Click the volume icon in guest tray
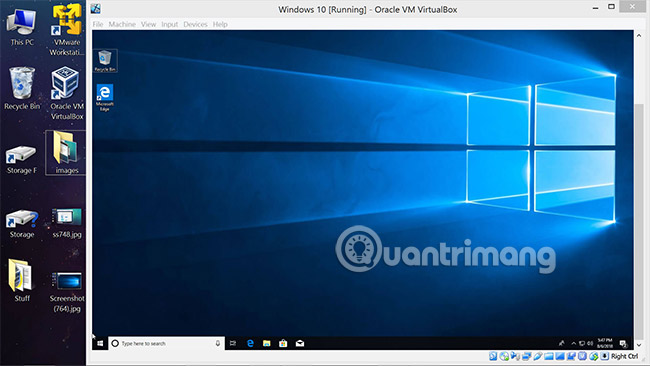The image size is (650, 366). click(x=590, y=343)
